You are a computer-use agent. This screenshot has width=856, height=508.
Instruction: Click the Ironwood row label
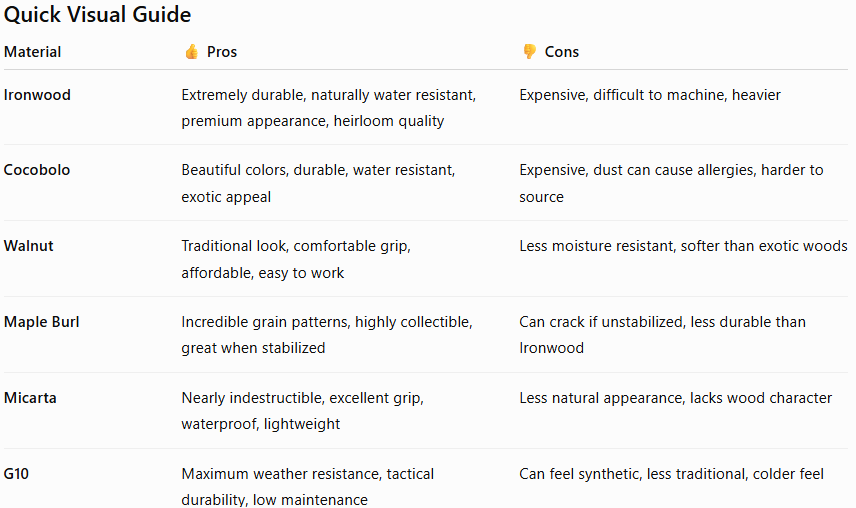point(37,95)
